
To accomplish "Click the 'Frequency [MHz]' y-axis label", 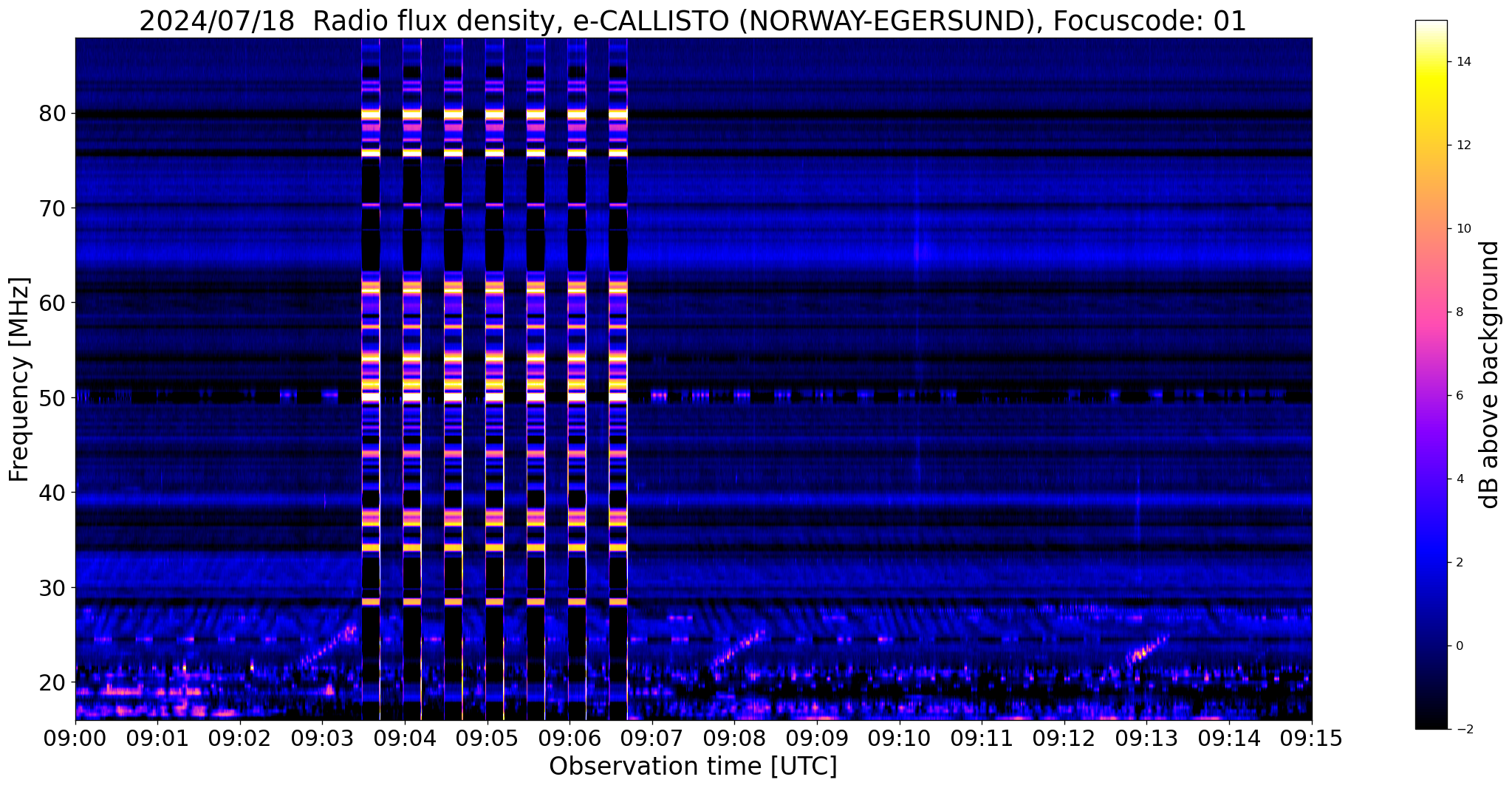I will tap(20, 380).
